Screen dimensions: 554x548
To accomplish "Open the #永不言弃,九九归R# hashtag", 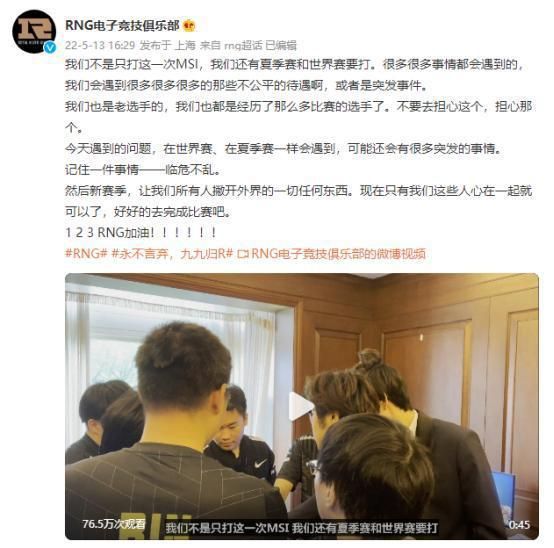I will pos(172,254).
